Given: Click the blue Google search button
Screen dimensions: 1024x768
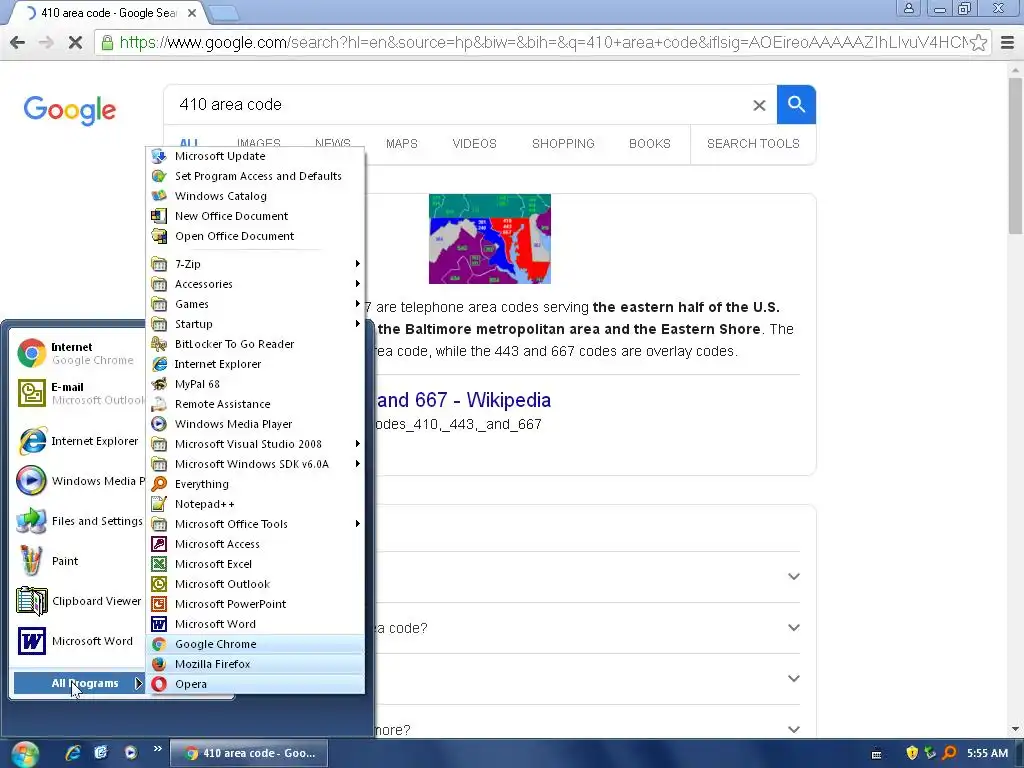Looking at the screenshot, I should tap(796, 104).
